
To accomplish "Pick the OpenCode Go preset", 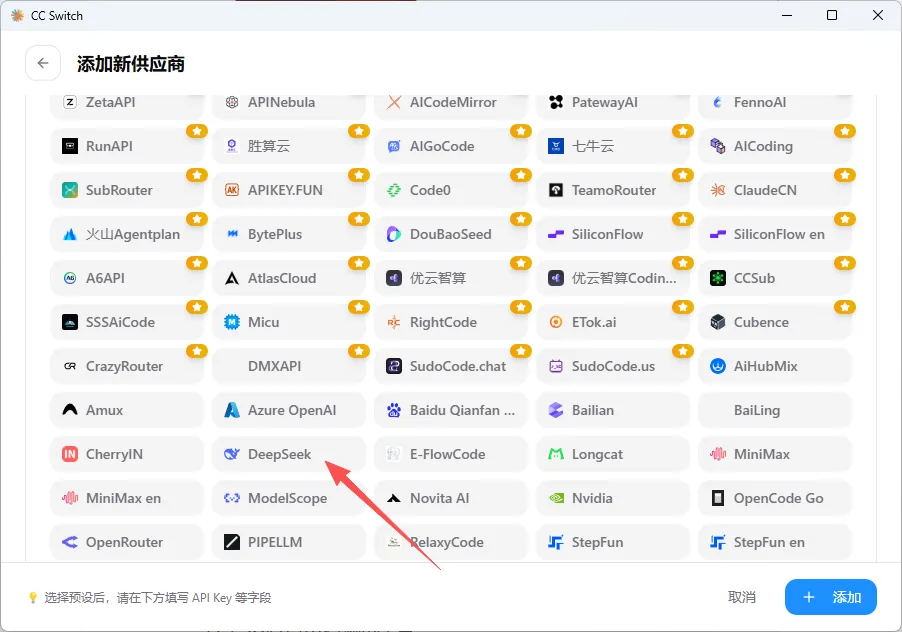I will (775, 498).
